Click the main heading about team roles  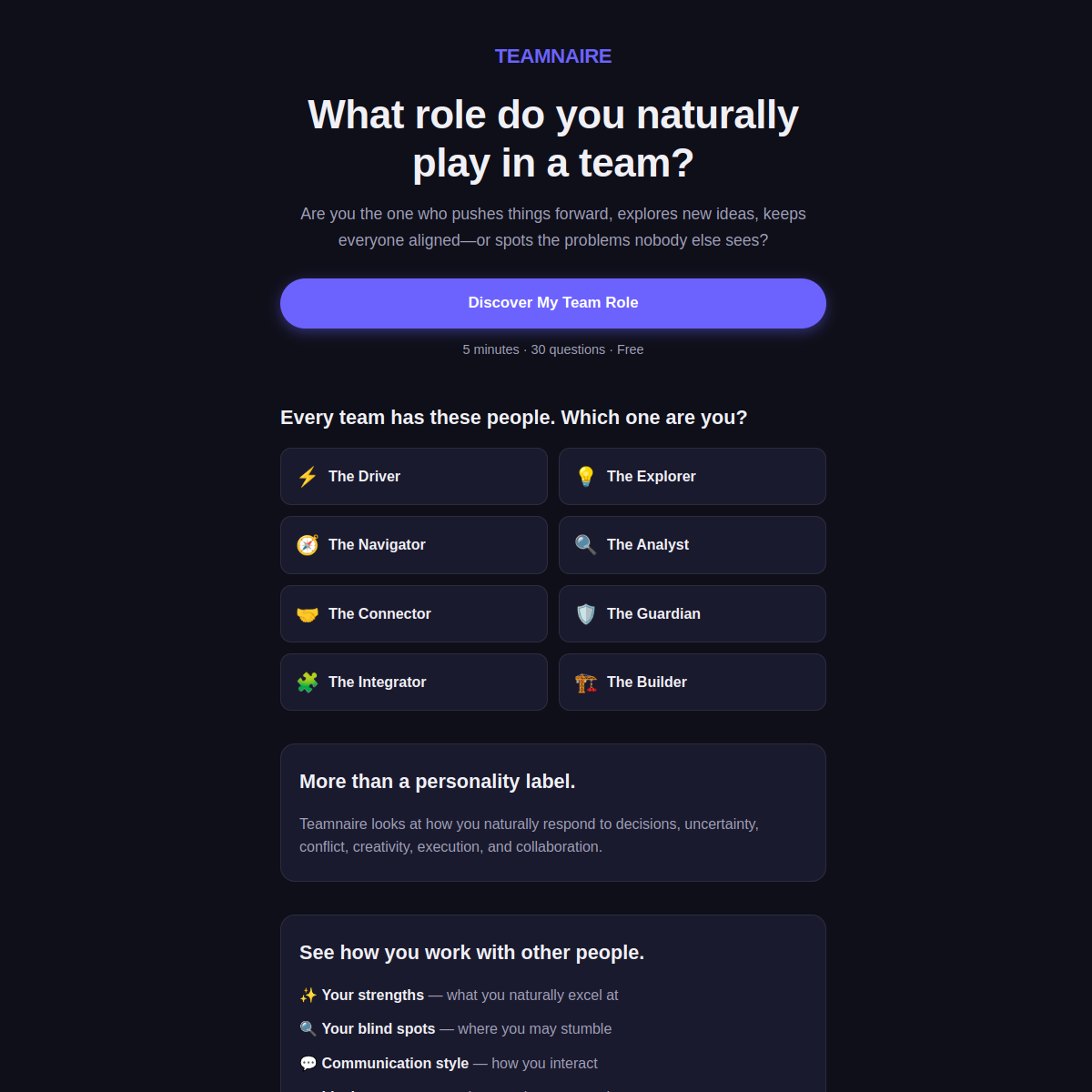click(x=553, y=139)
